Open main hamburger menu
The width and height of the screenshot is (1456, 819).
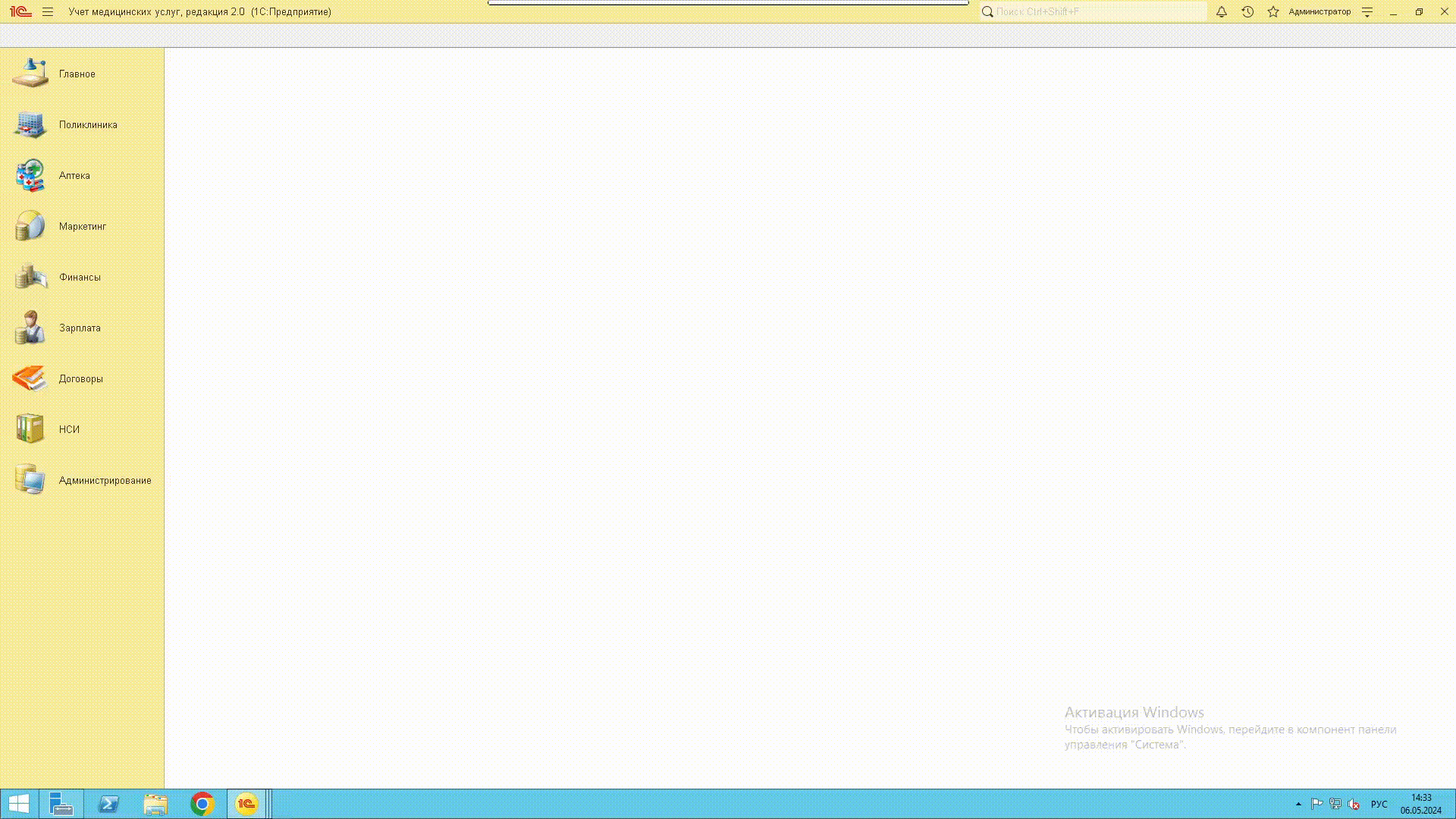(48, 12)
